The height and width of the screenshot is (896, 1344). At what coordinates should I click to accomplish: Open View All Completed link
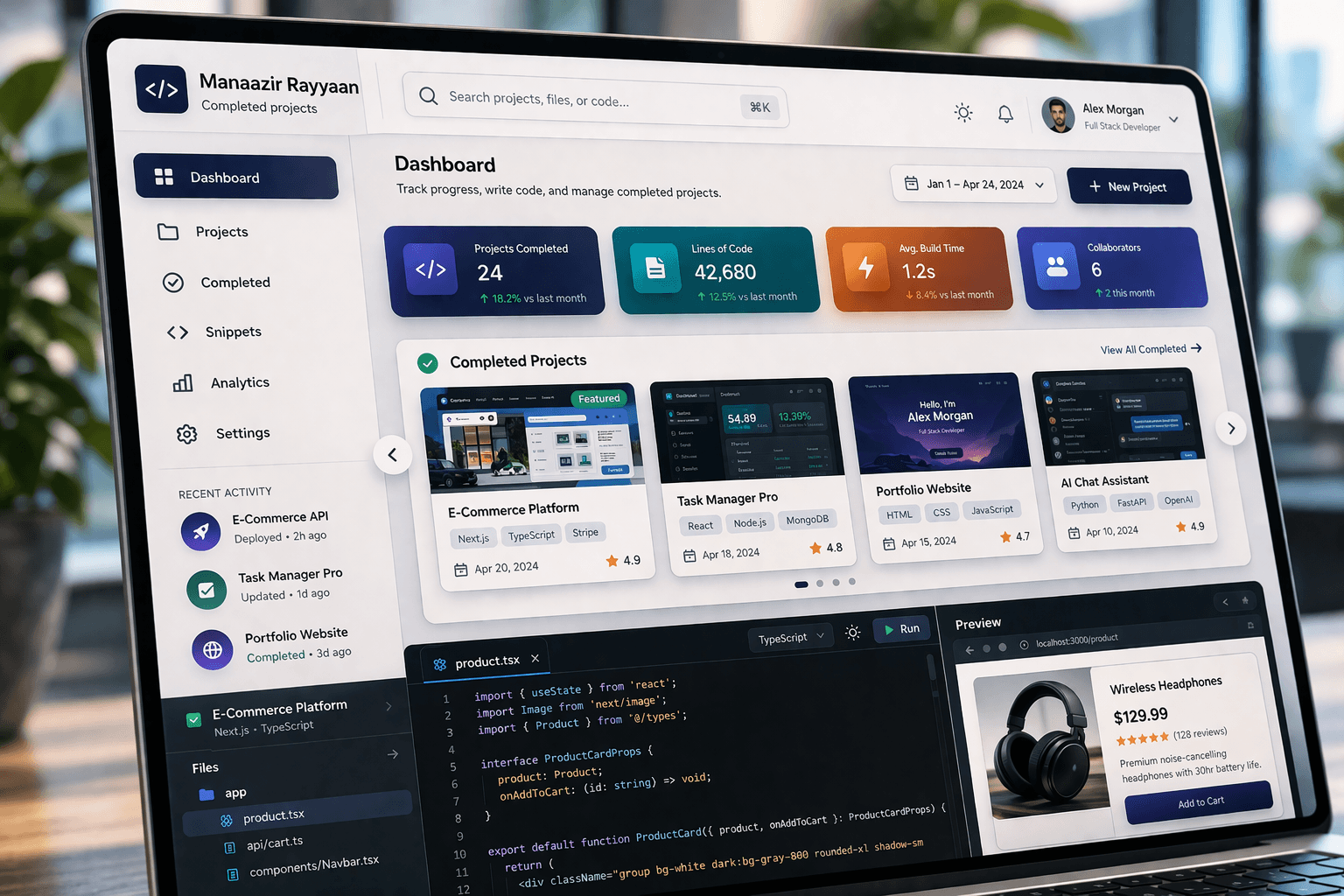coord(1150,348)
